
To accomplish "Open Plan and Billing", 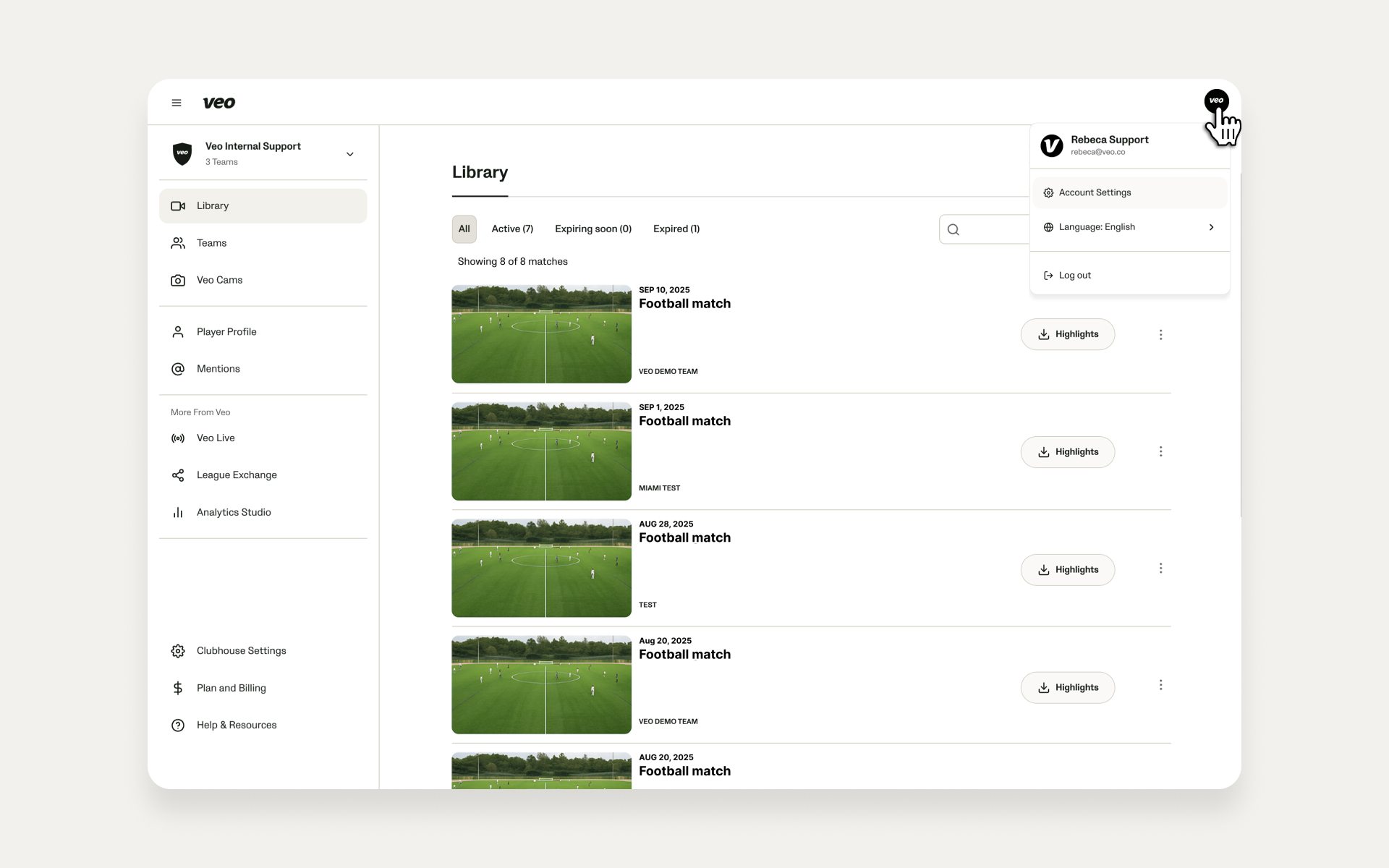I will (x=263, y=688).
